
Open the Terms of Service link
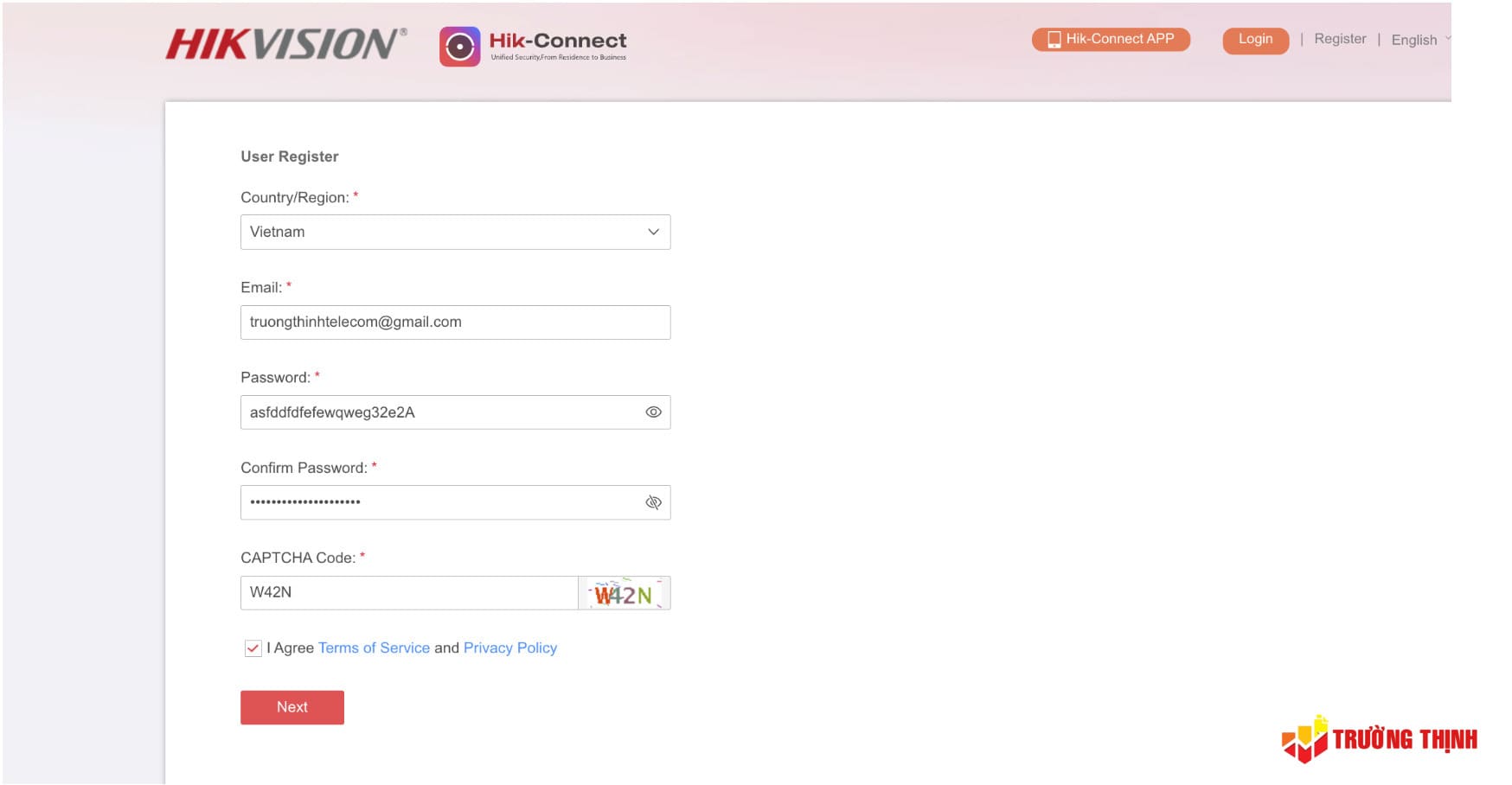(374, 648)
